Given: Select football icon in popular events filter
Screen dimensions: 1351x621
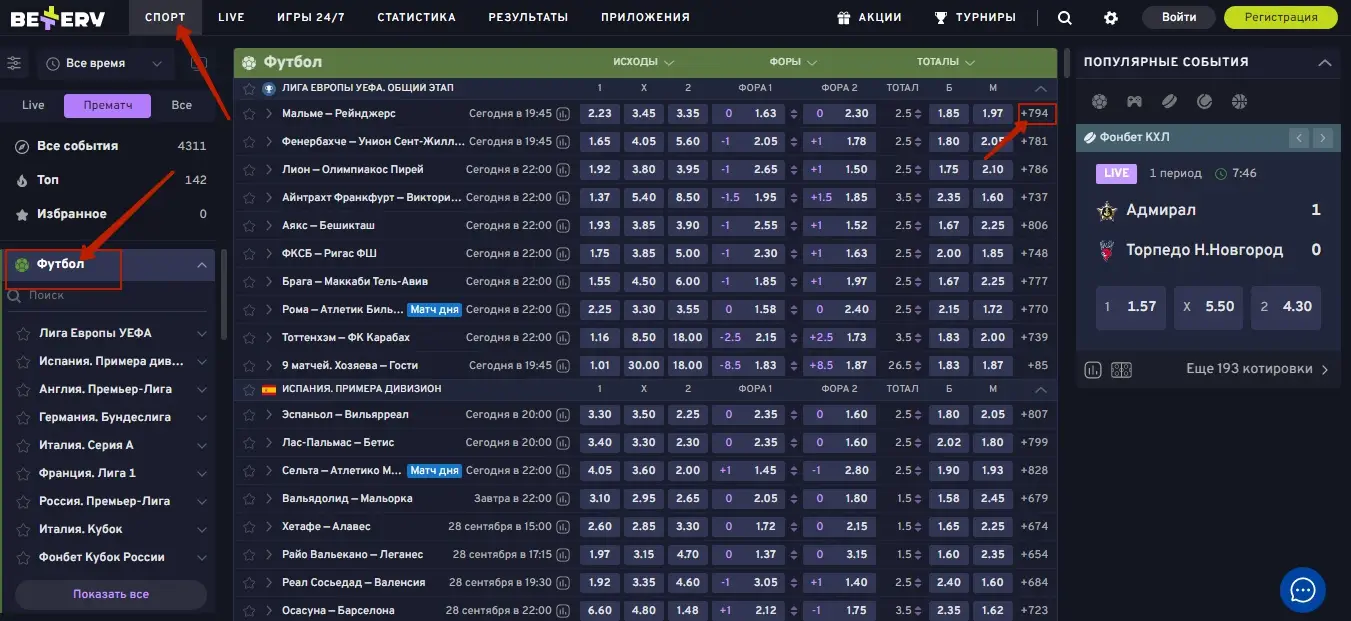Looking at the screenshot, I should (1099, 101).
